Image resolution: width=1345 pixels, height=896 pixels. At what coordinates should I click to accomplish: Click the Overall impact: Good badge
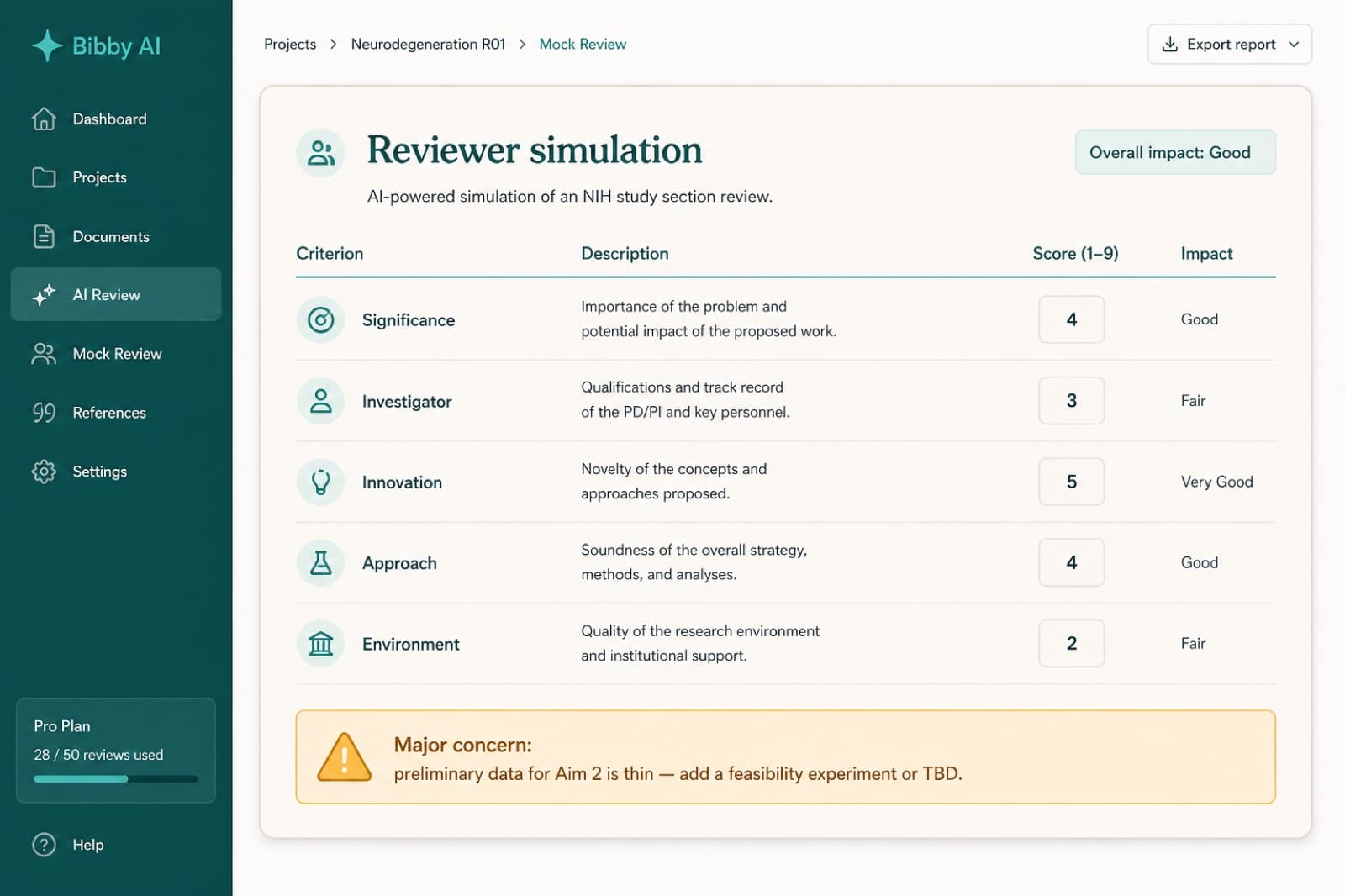click(x=1175, y=152)
